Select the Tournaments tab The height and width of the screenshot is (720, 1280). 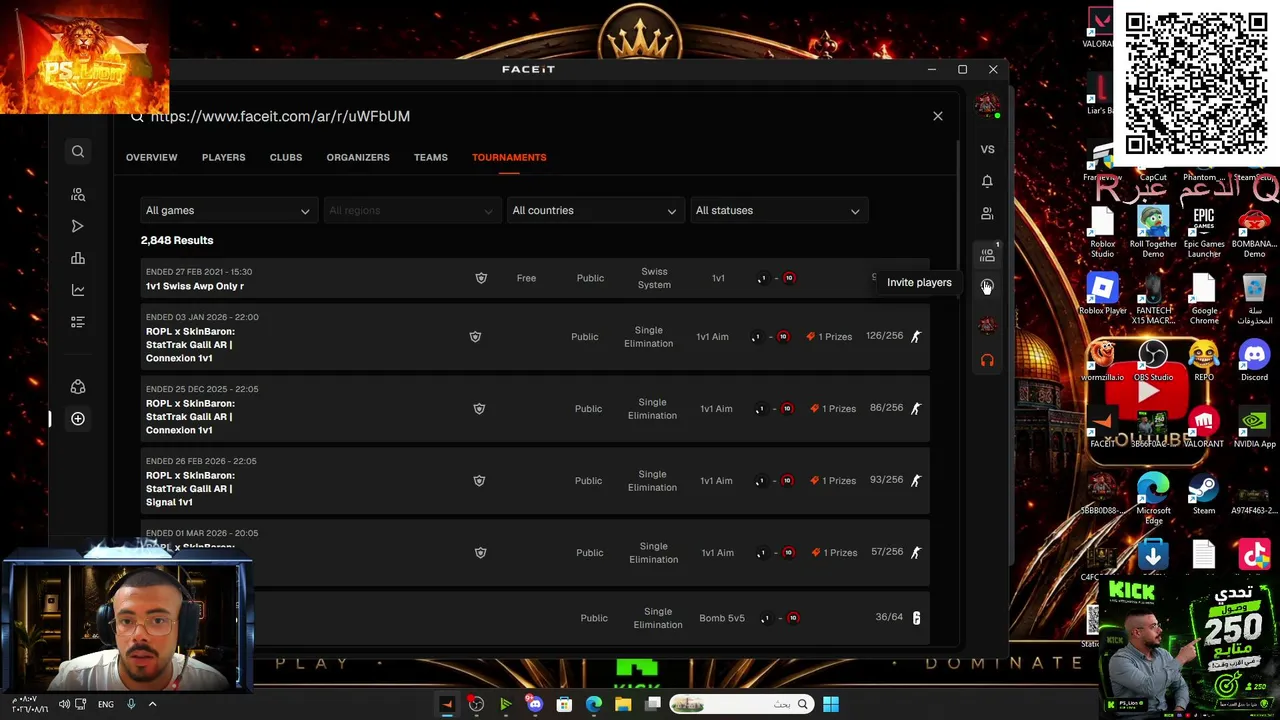click(509, 157)
